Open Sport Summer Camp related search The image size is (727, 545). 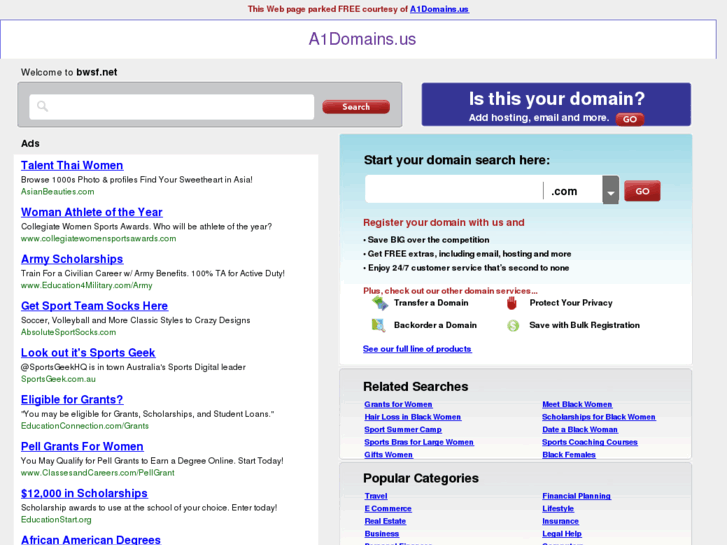pos(402,430)
